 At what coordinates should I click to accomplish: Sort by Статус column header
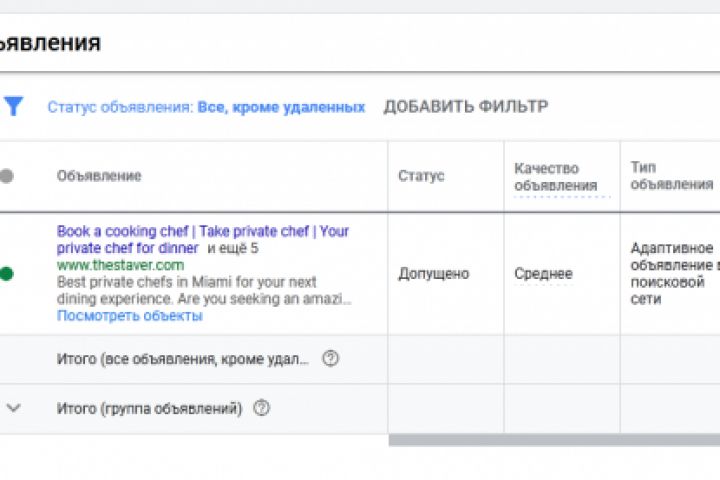click(x=421, y=176)
